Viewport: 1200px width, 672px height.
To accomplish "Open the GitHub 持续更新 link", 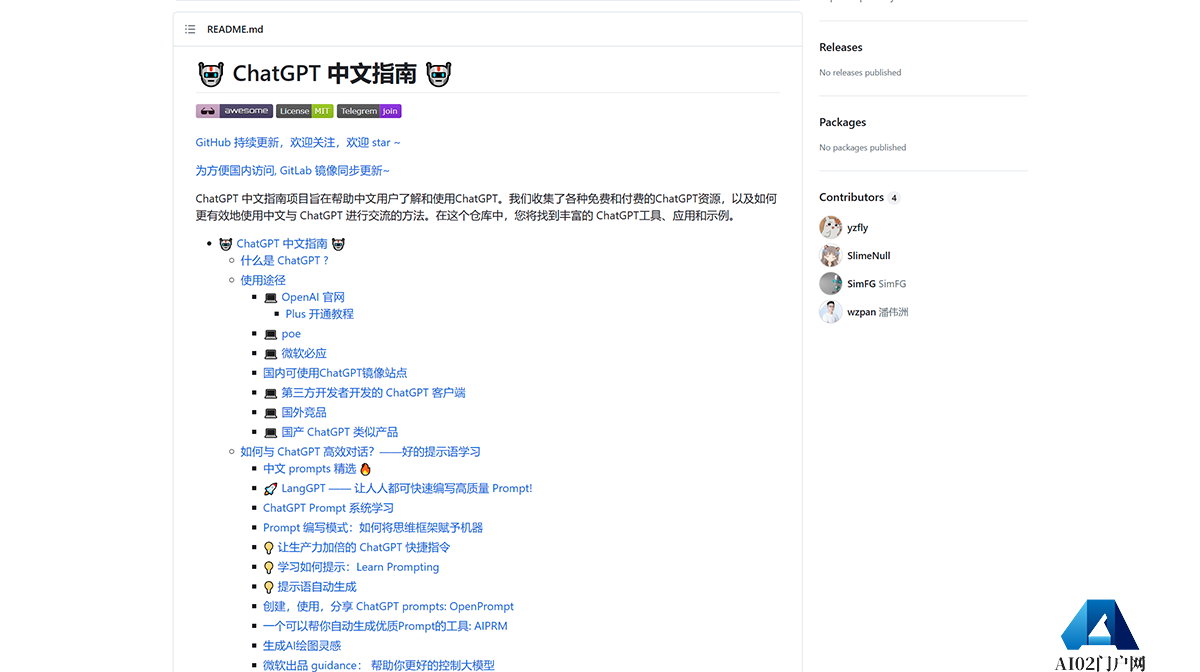I will pos(298,143).
